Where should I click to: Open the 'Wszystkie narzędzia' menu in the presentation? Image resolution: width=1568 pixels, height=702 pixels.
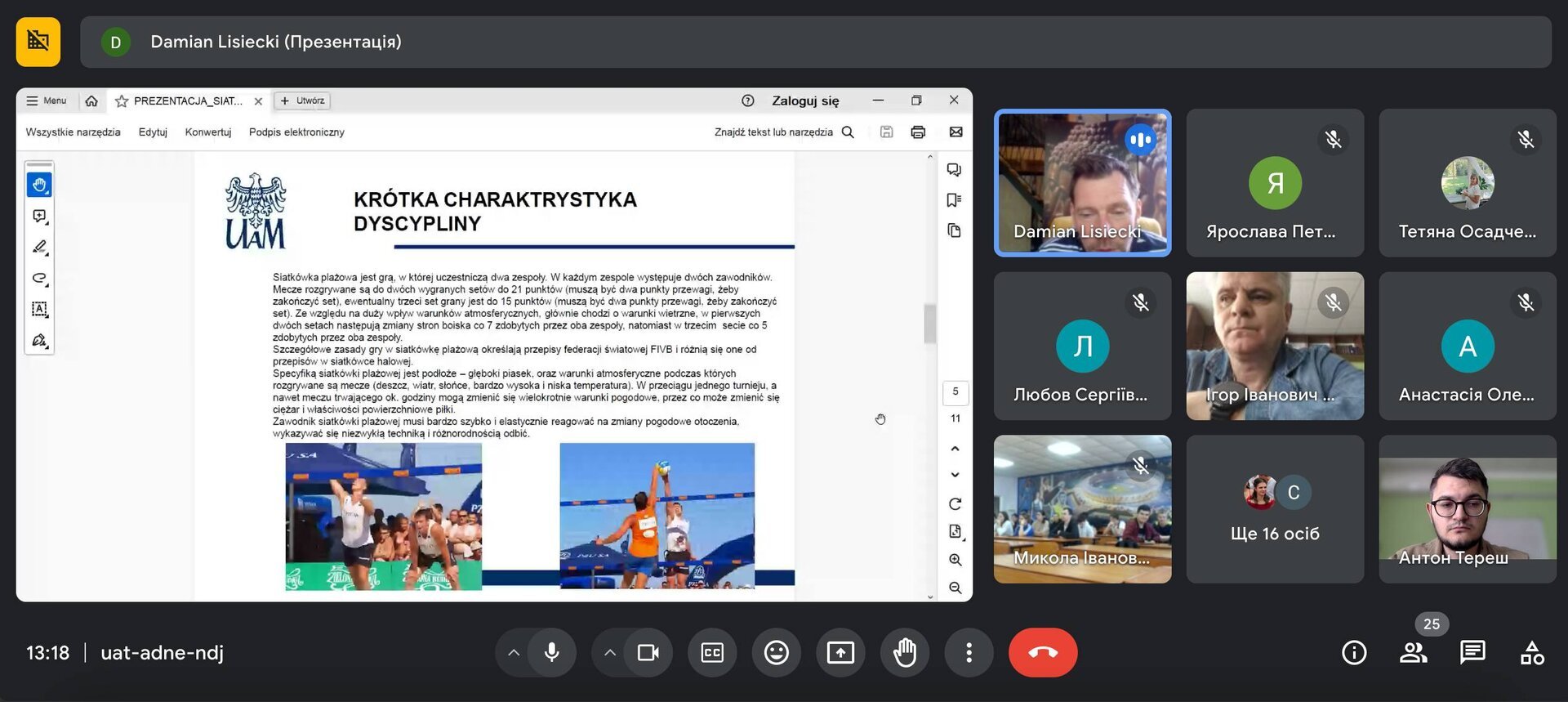coord(73,132)
